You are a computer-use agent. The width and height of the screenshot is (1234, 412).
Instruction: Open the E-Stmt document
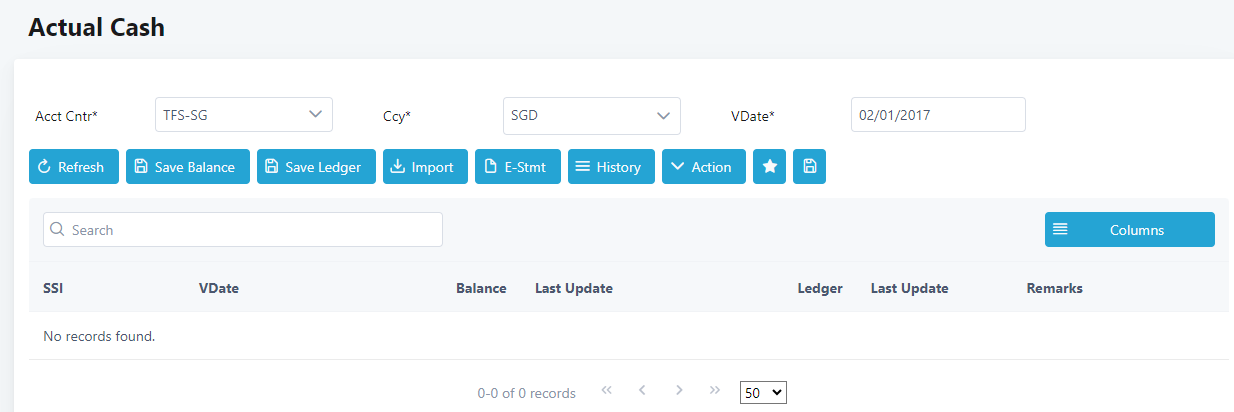[x=517, y=167]
